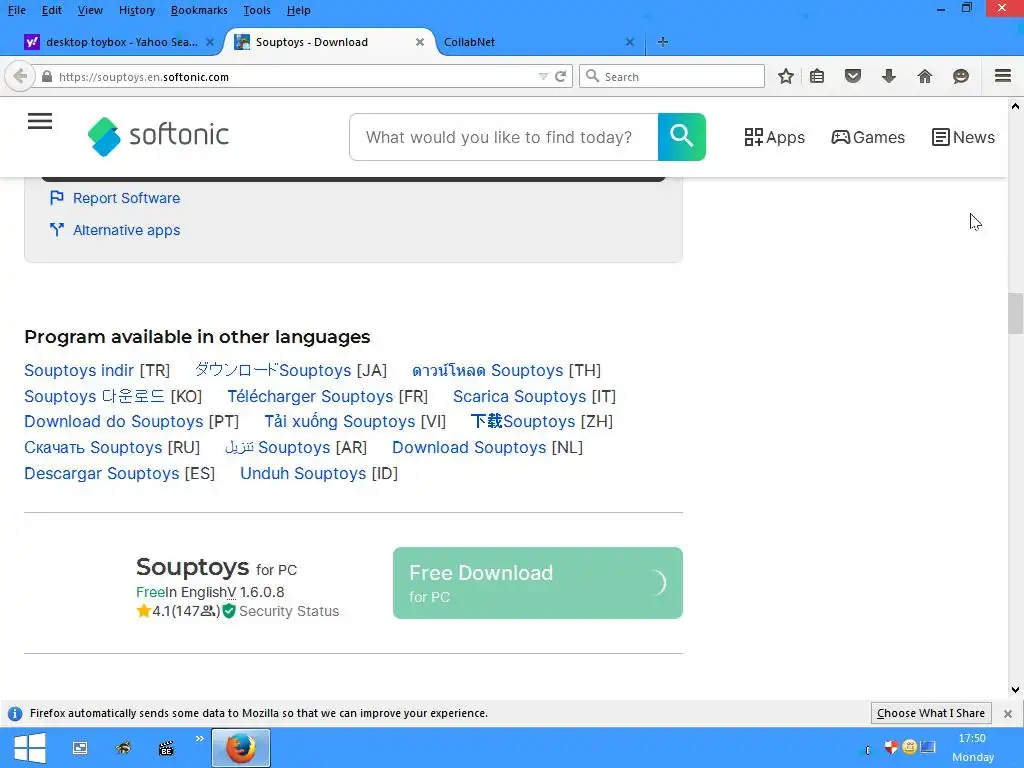Viewport: 1024px width, 768px height.
Task: Open the Edit menu
Action: tap(52, 10)
